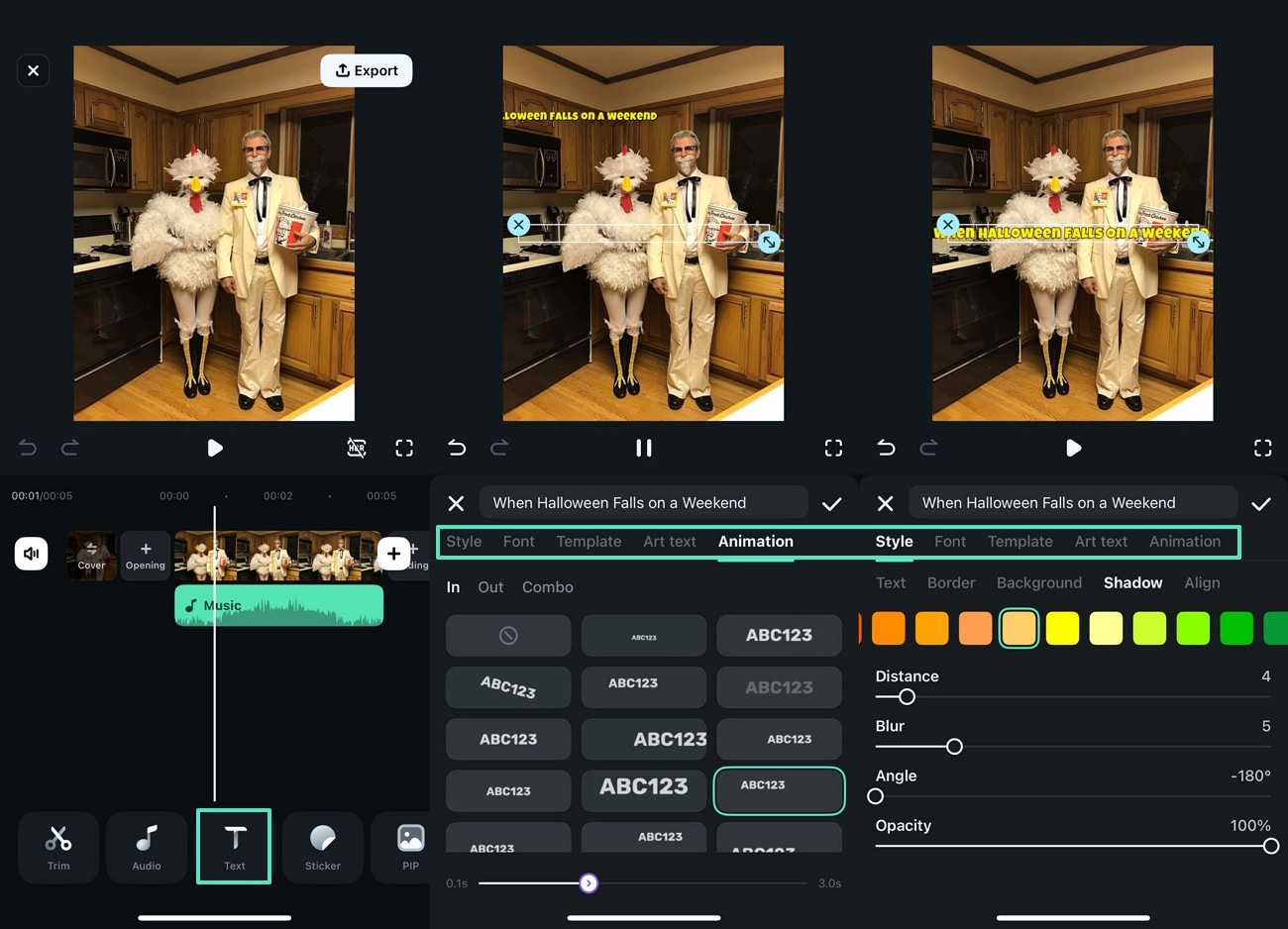Add an Opening clip on the timeline
Viewport: 1288px width, 929px height.
tap(146, 556)
